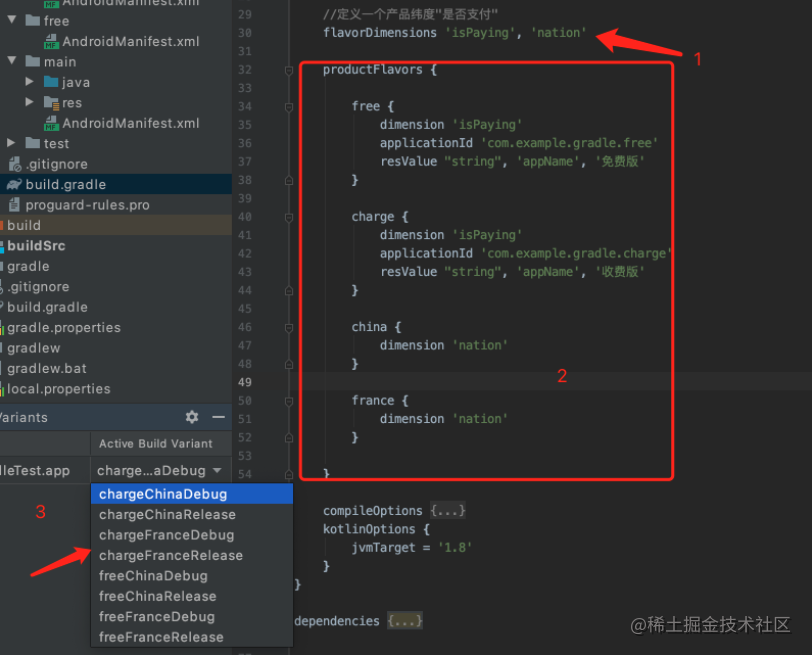Select the buildSrc module
This screenshot has height=655, width=812.
pos(36,246)
